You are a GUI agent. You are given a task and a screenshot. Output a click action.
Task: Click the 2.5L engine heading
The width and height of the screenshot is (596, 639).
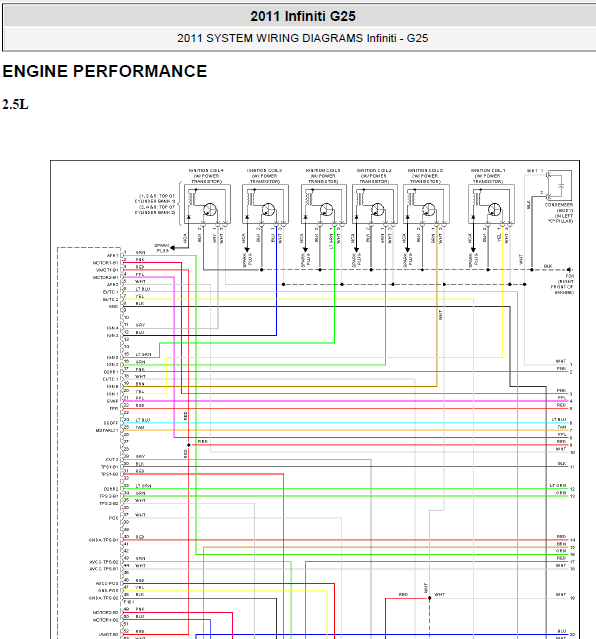(15, 105)
